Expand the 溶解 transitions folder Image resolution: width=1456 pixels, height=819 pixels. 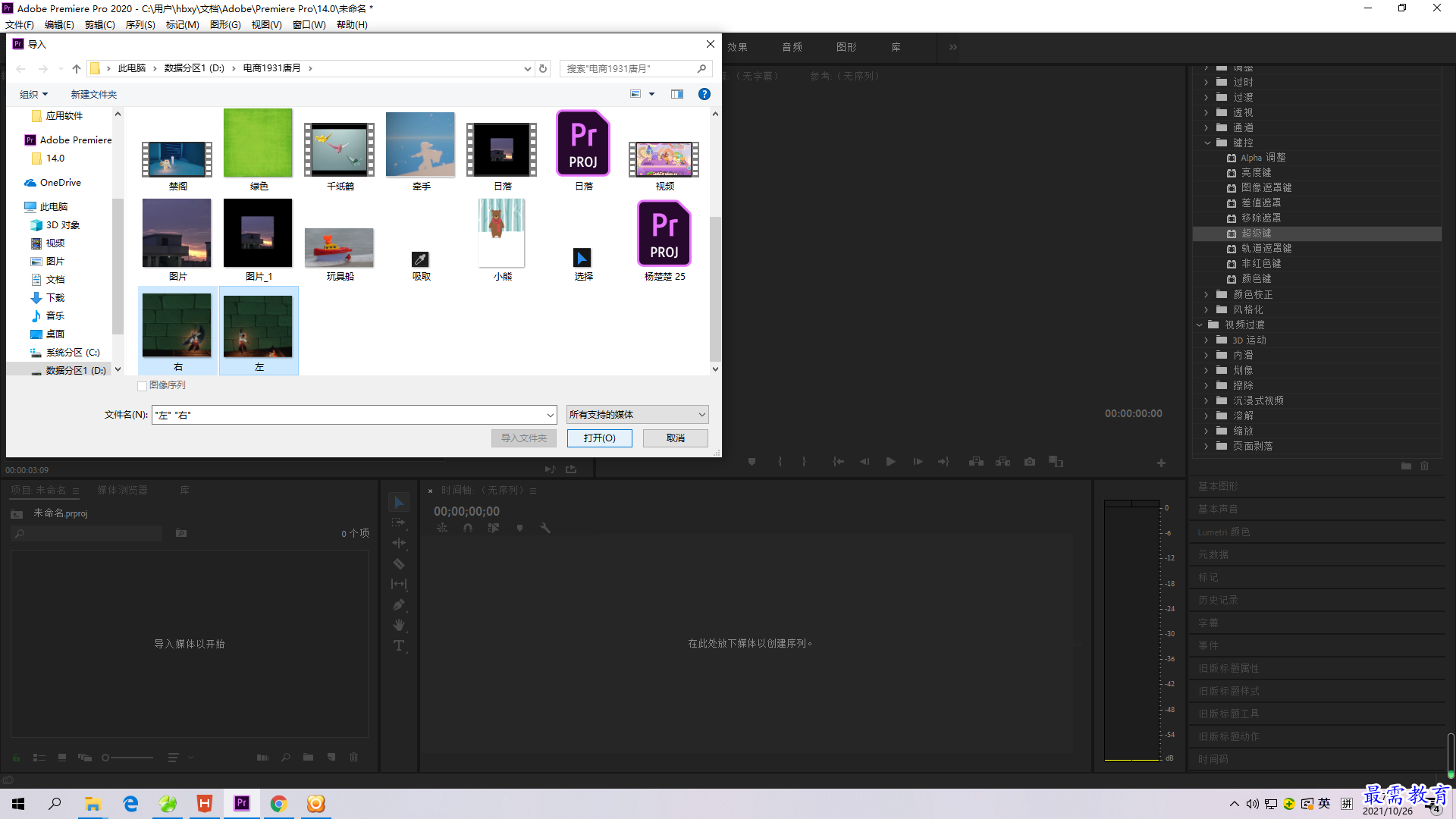[1207, 416]
